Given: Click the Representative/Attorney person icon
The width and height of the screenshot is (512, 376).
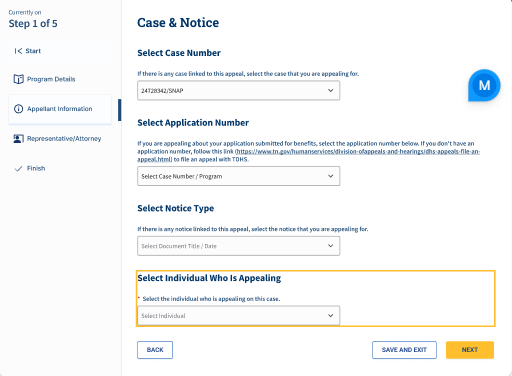Looking at the screenshot, I should (x=18, y=139).
